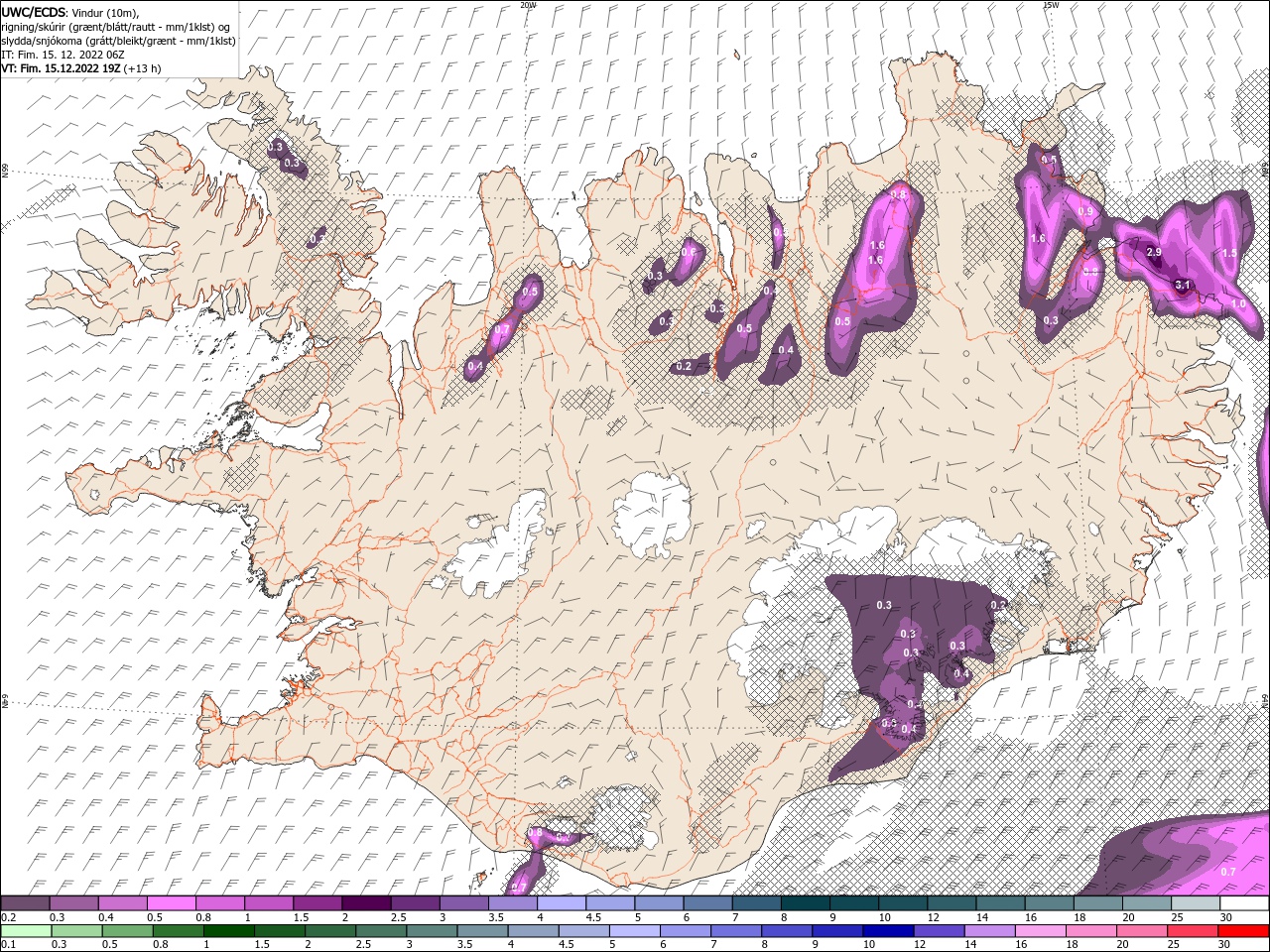Pick the blue rain swatch starting at 8
This screenshot has width=1270, height=952.
click(x=785, y=931)
